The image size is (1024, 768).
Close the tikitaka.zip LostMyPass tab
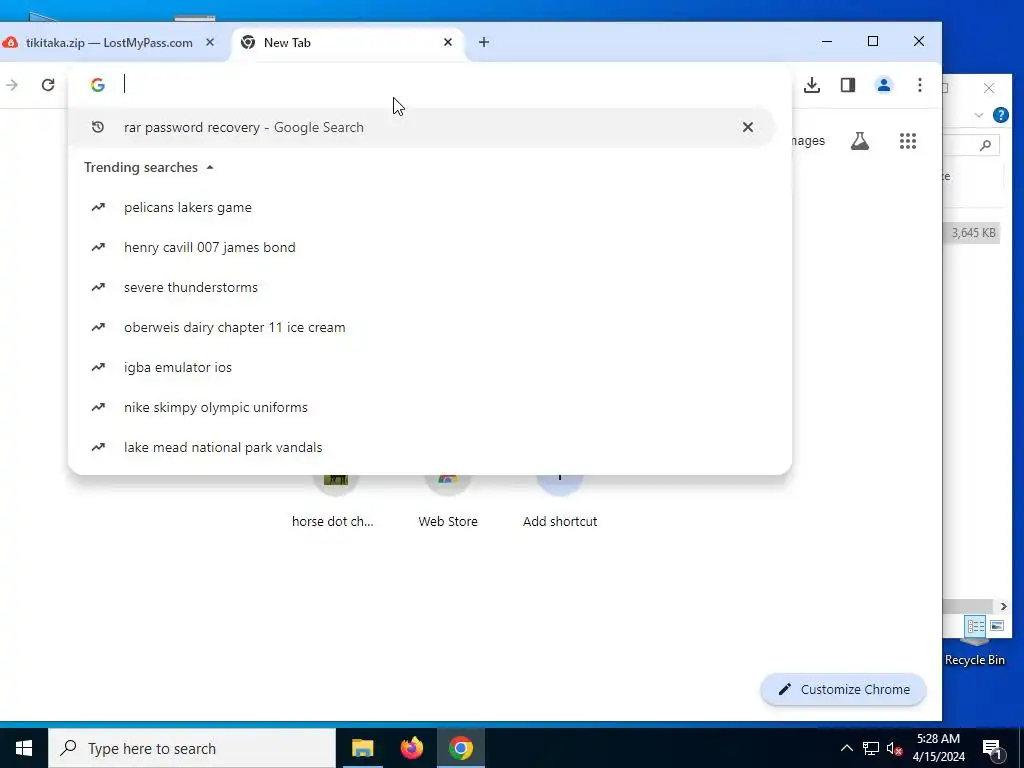click(x=210, y=42)
